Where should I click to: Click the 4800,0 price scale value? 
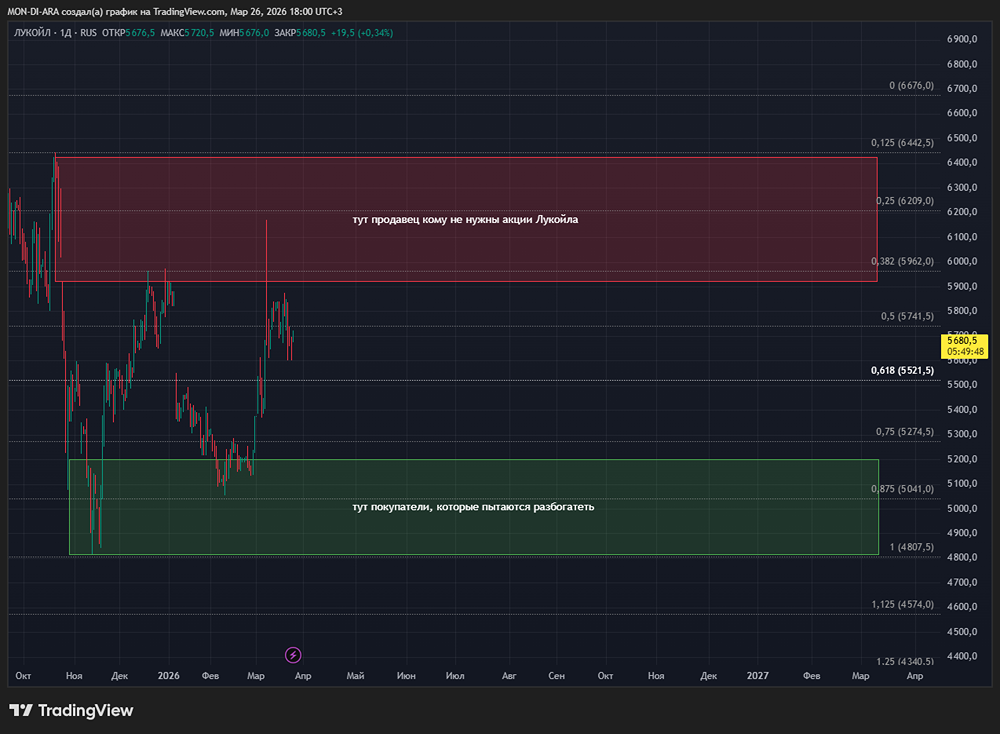[962, 557]
